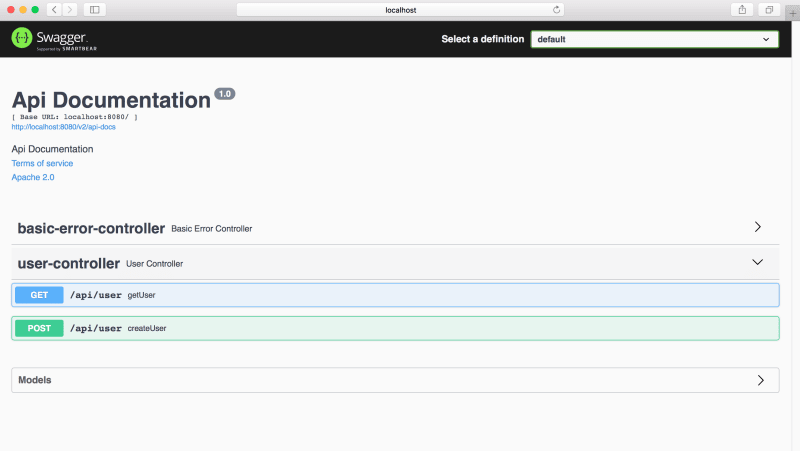Reload the page using the refresh icon

click(556, 9)
